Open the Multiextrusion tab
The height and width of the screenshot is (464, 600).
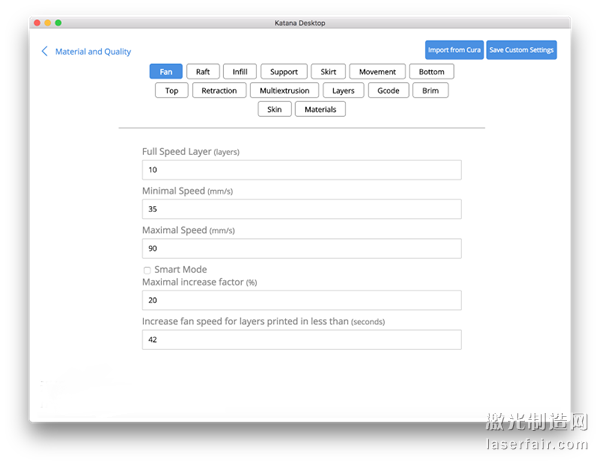pyautogui.click(x=284, y=91)
